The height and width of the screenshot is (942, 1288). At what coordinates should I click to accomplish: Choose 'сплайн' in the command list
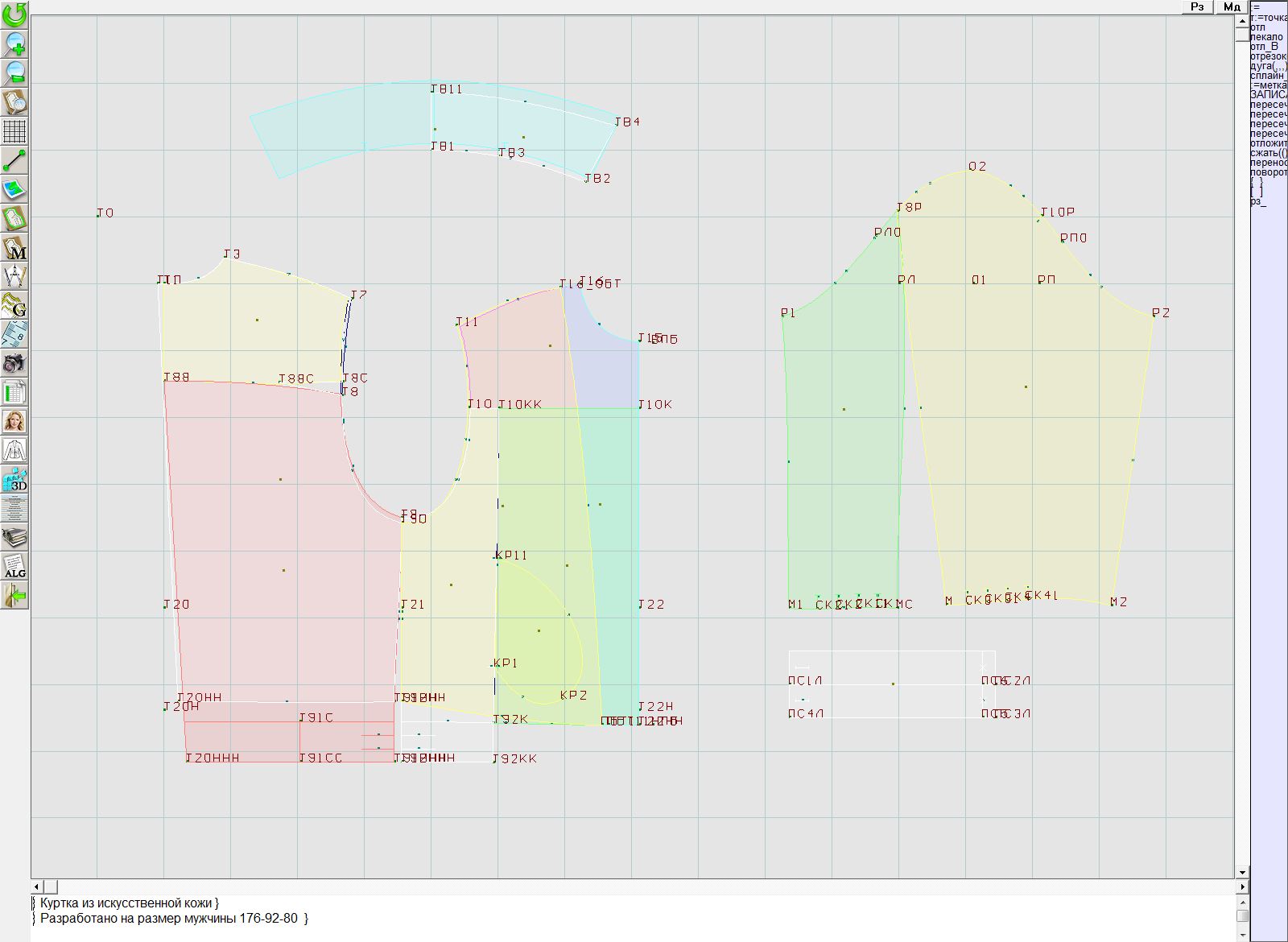(x=1268, y=76)
